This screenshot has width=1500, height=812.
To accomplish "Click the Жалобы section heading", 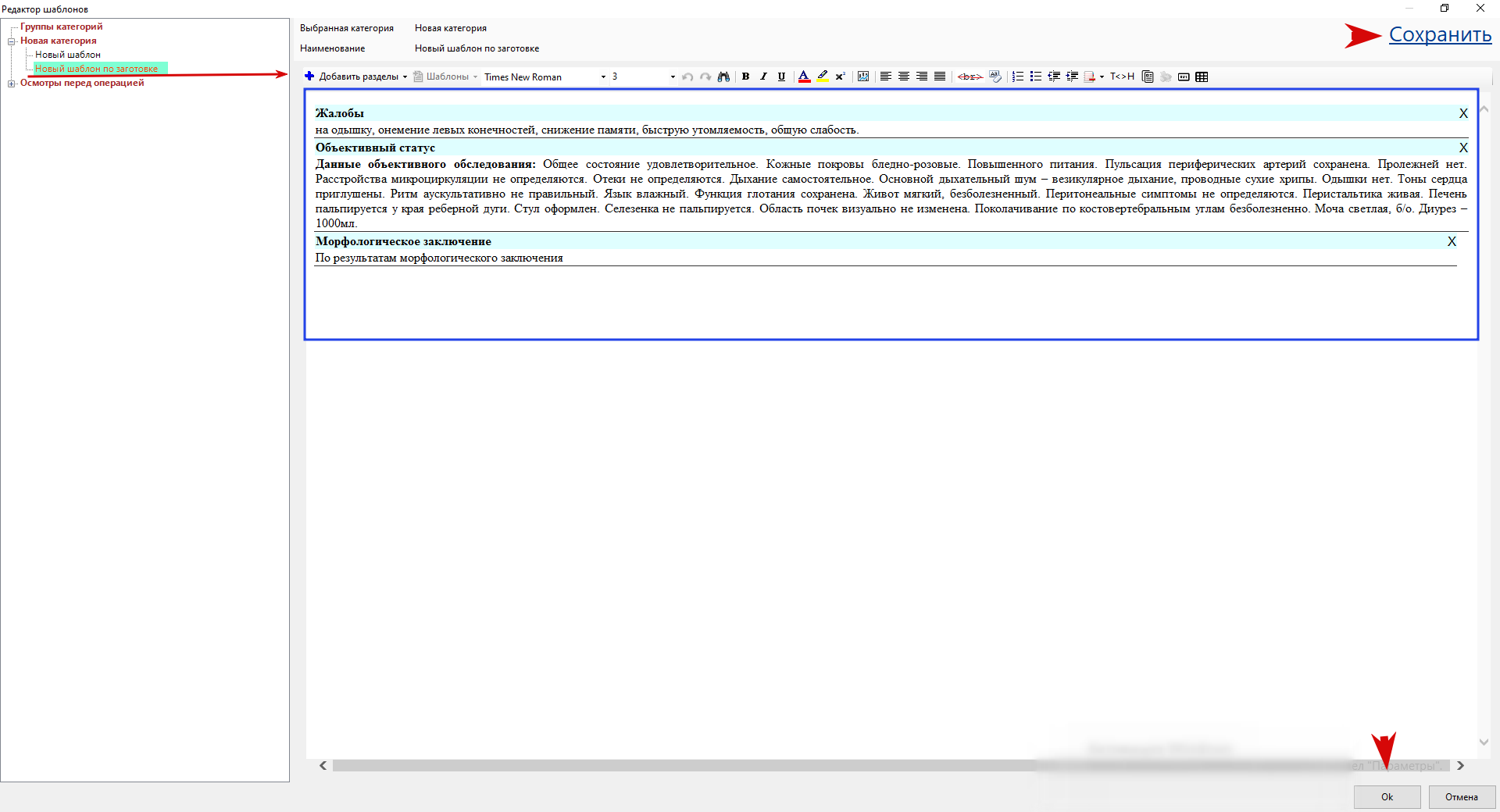I will (340, 113).
